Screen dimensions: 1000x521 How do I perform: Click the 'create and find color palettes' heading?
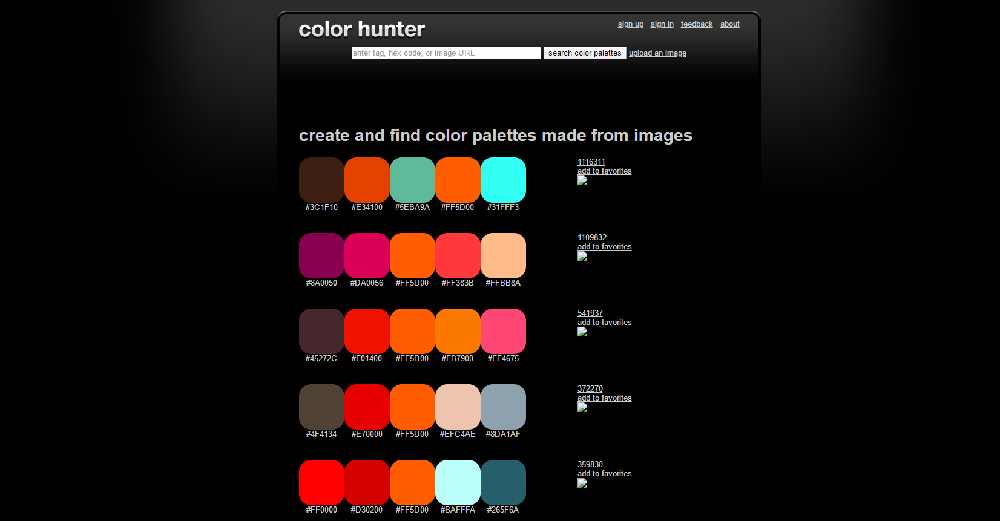[496, 135]
